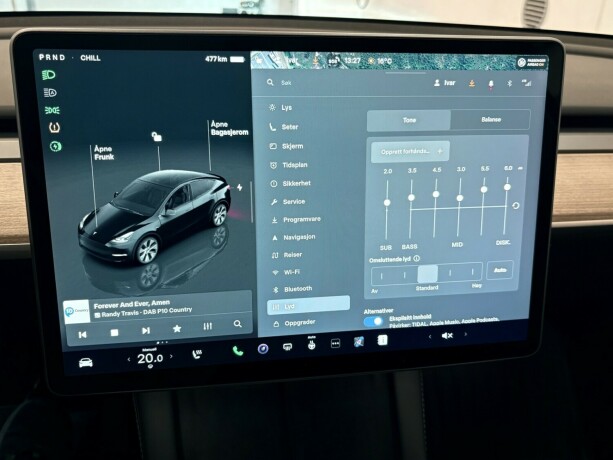Tap the tire pressure warning icon

54,128
